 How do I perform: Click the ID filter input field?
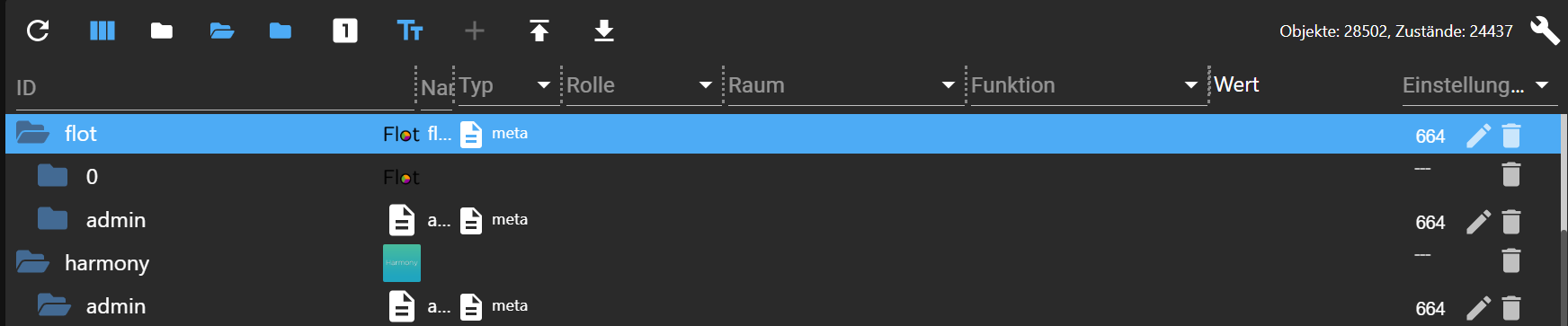[x=214, y=88]
